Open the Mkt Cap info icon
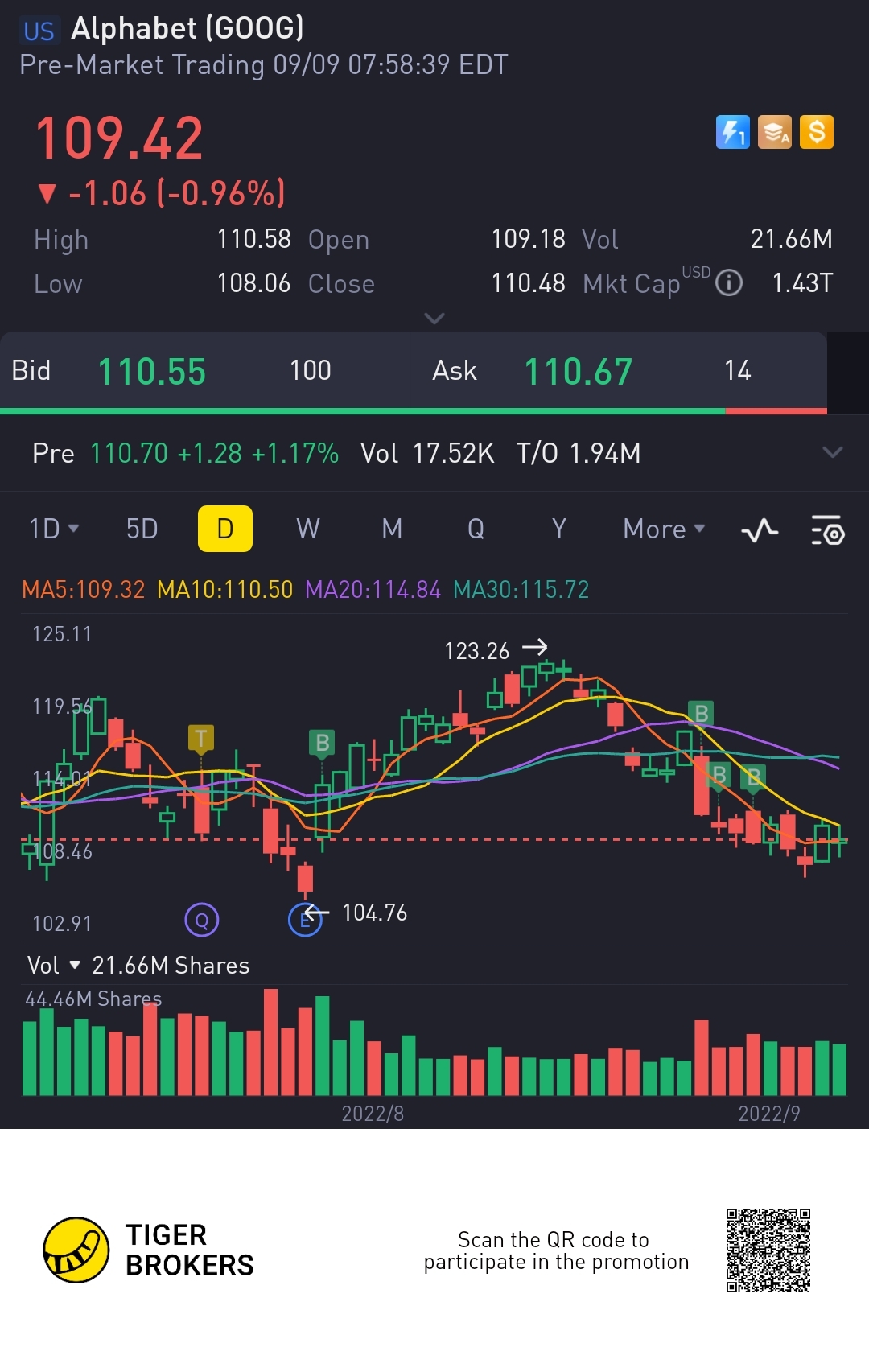This screenshot has width=869, height=1372. click(729, 283)
